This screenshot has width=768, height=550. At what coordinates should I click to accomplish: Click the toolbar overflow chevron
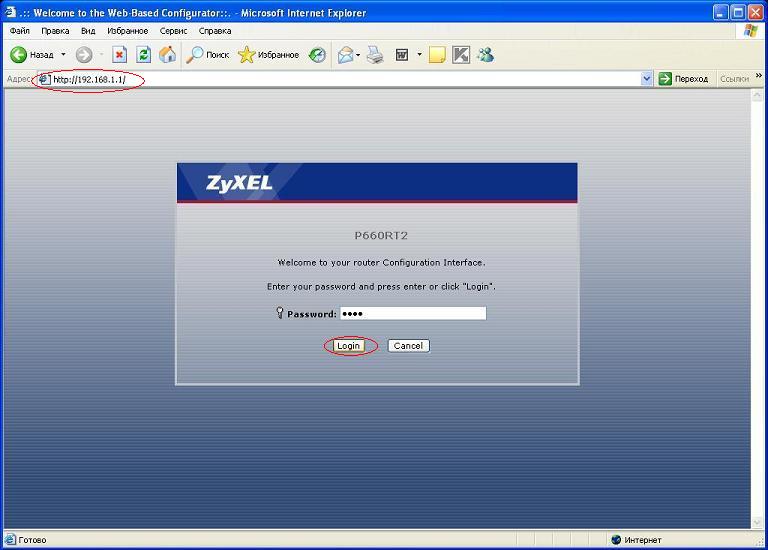pyautogui.click(x=759, y=75)
